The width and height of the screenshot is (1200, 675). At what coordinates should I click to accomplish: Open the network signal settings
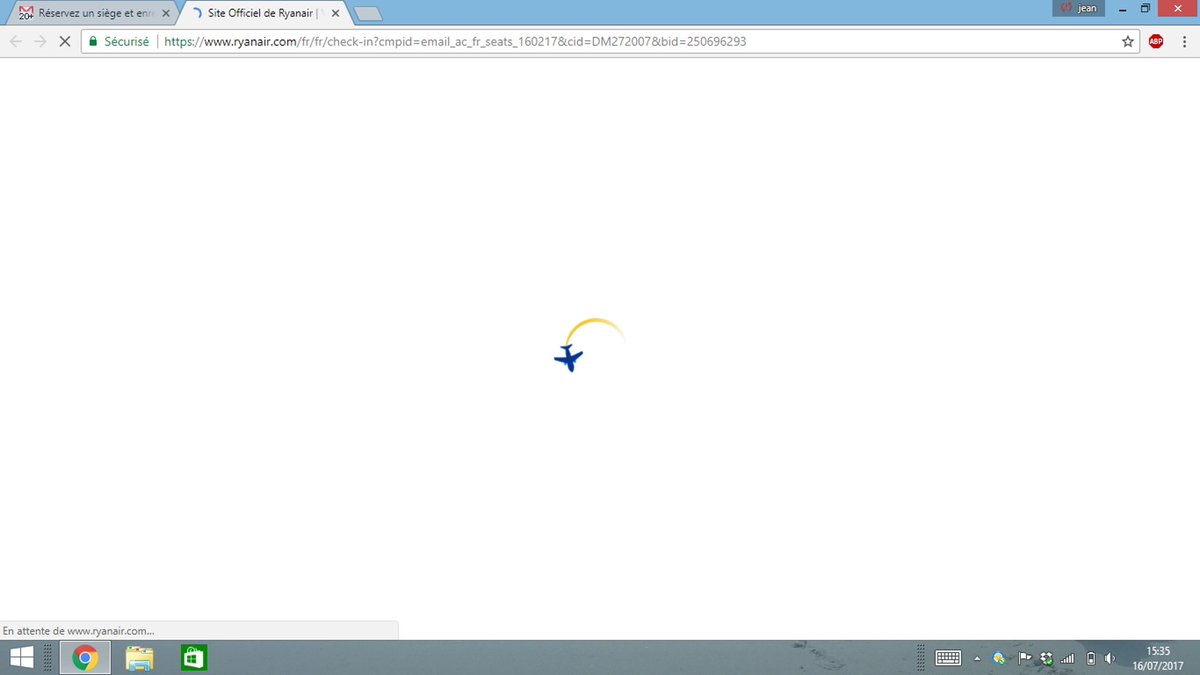[1068, 658]
